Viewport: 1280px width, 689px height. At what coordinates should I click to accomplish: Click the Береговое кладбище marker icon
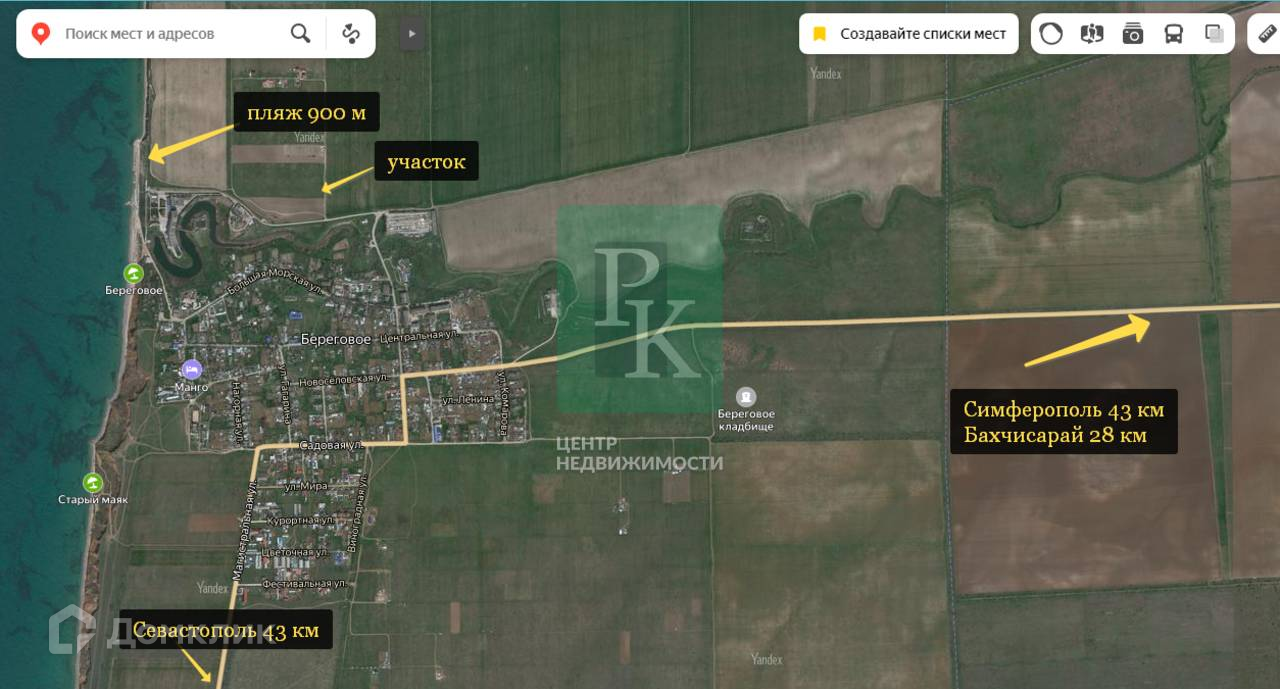tap(746, 397)
